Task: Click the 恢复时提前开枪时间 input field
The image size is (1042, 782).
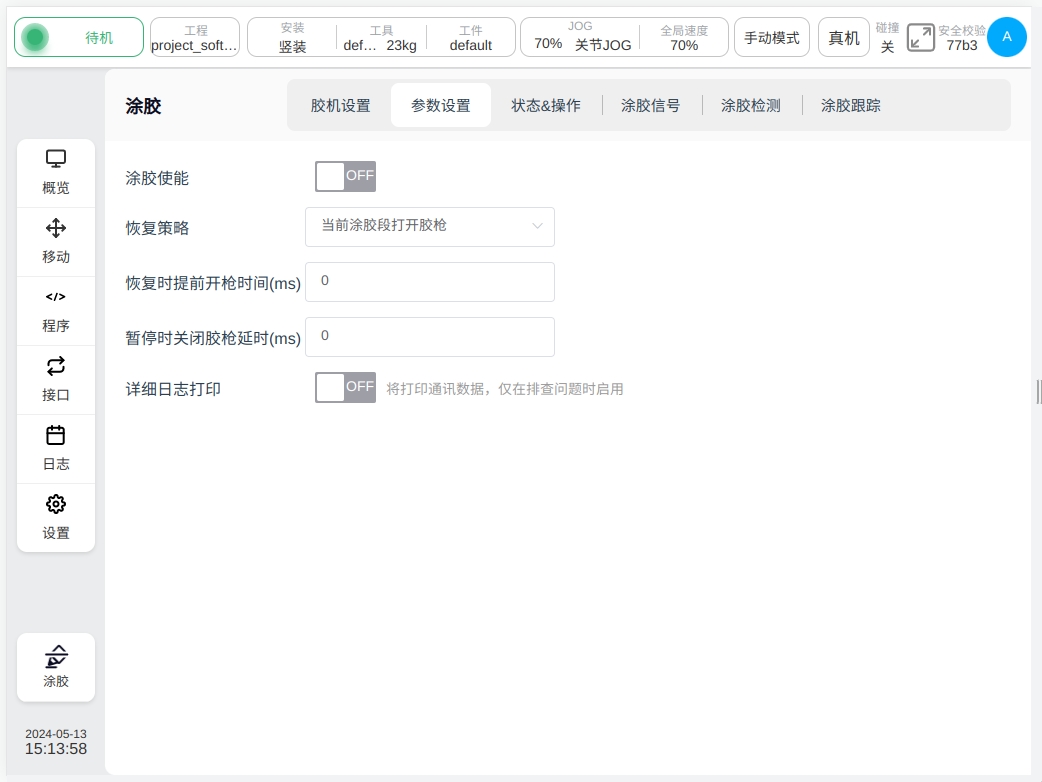Action: tap(430, 282)
